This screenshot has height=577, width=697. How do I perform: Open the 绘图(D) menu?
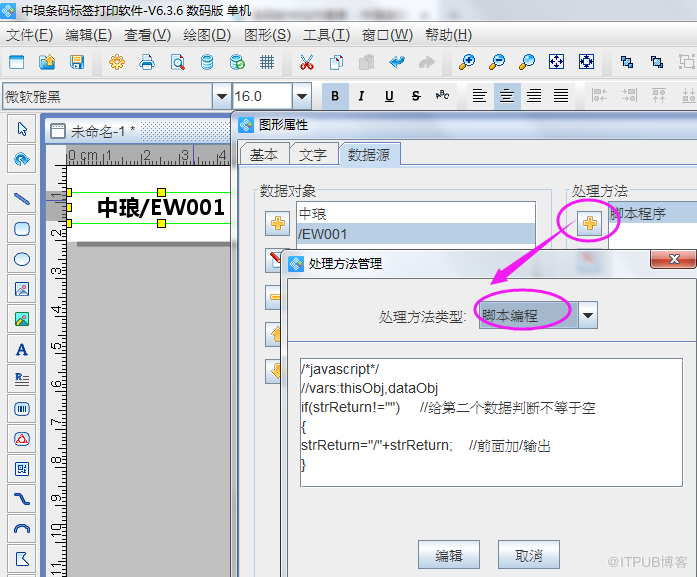(207, 35)
